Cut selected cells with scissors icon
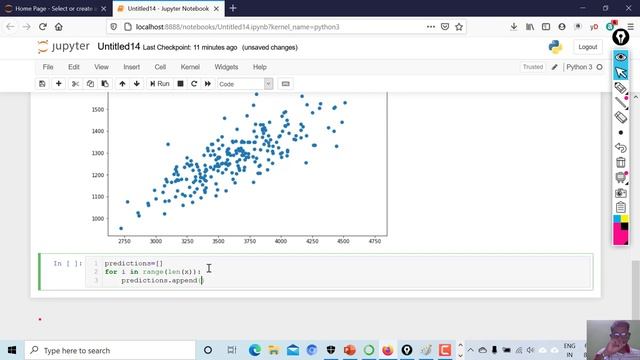 pos(75,84)
